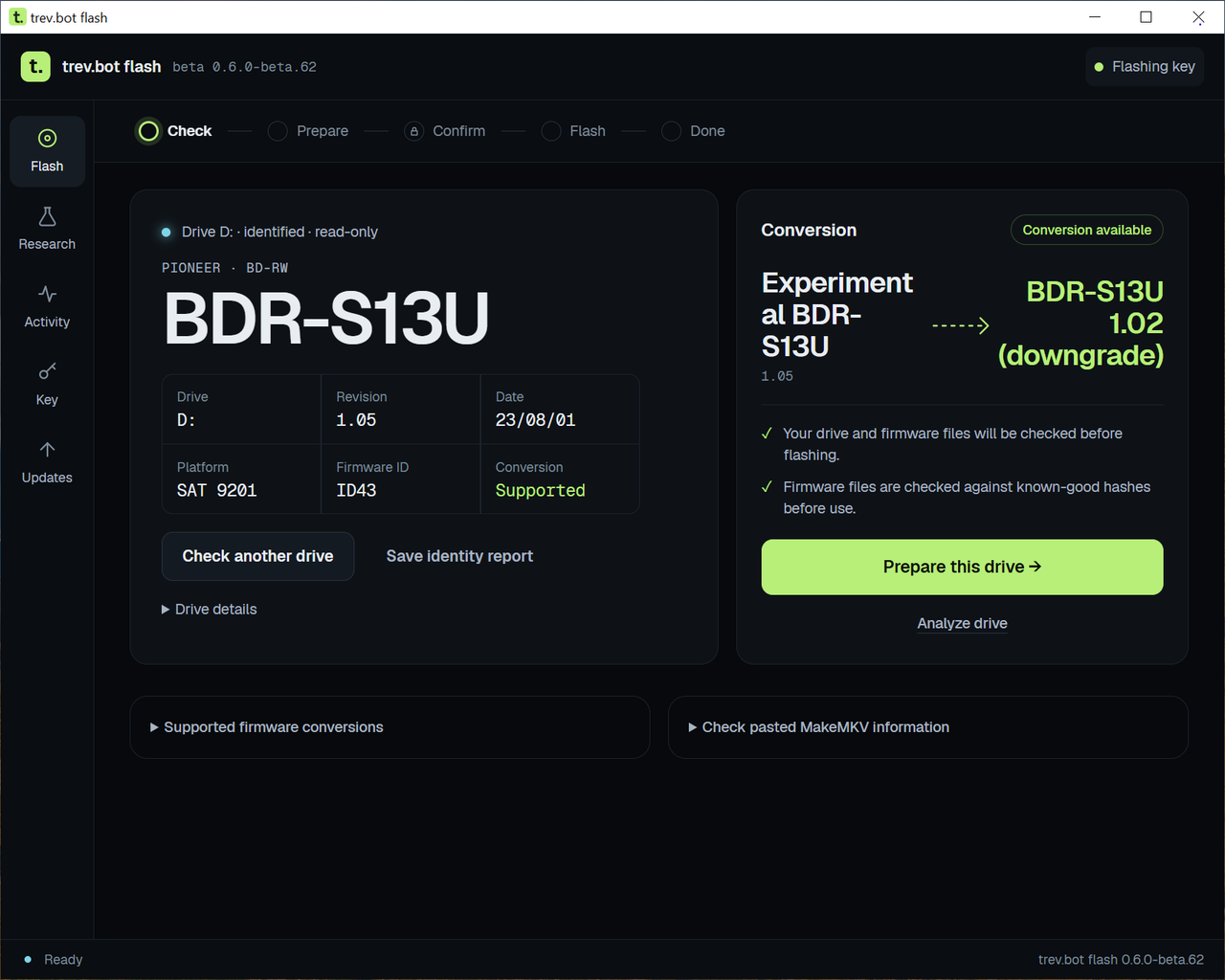Open the Research flask icon
The height and width of the screenshot is (980, 1225).
pos(47,217)
